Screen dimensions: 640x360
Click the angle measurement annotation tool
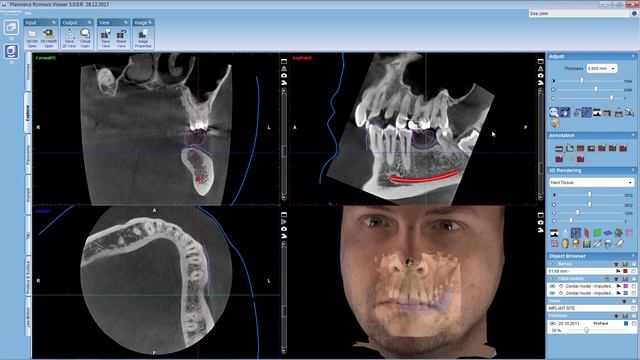570,148
